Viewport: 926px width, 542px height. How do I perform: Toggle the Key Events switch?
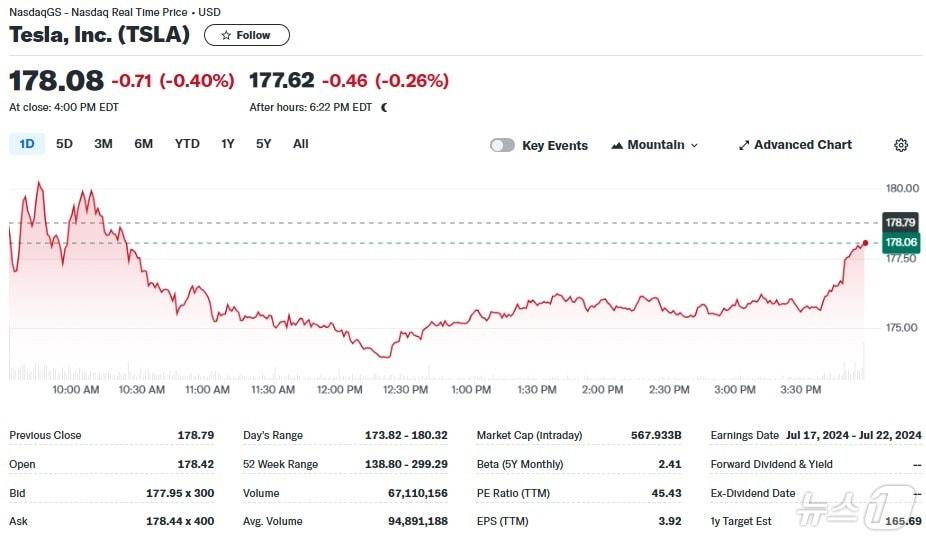[x=502, y=145]
